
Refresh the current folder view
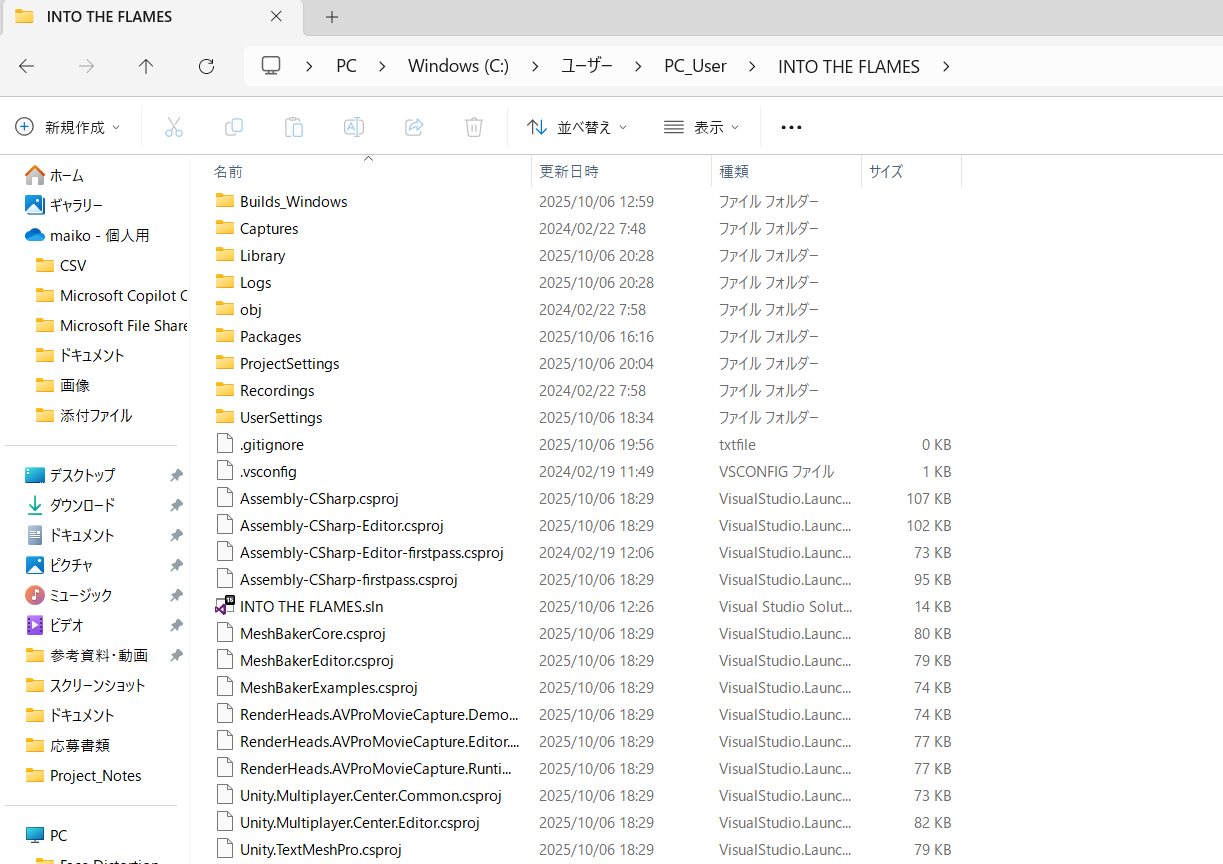point(206,66)
